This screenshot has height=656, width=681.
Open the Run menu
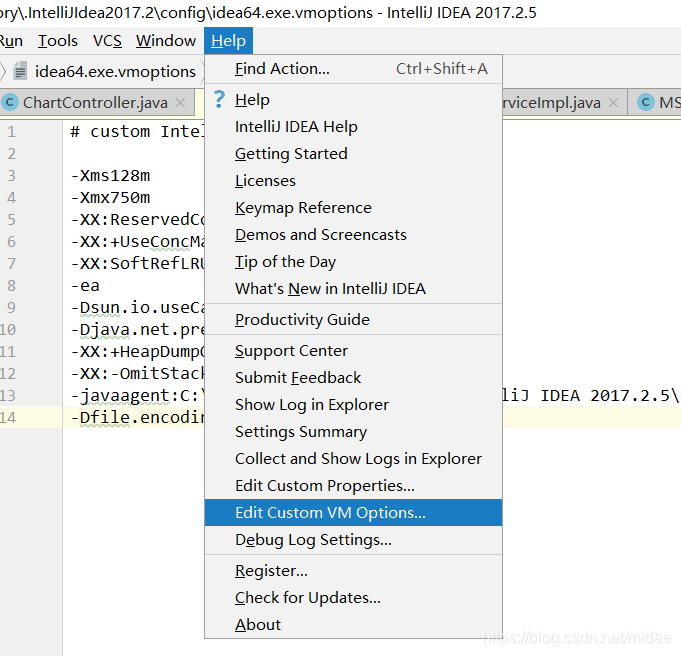(11, 41)
